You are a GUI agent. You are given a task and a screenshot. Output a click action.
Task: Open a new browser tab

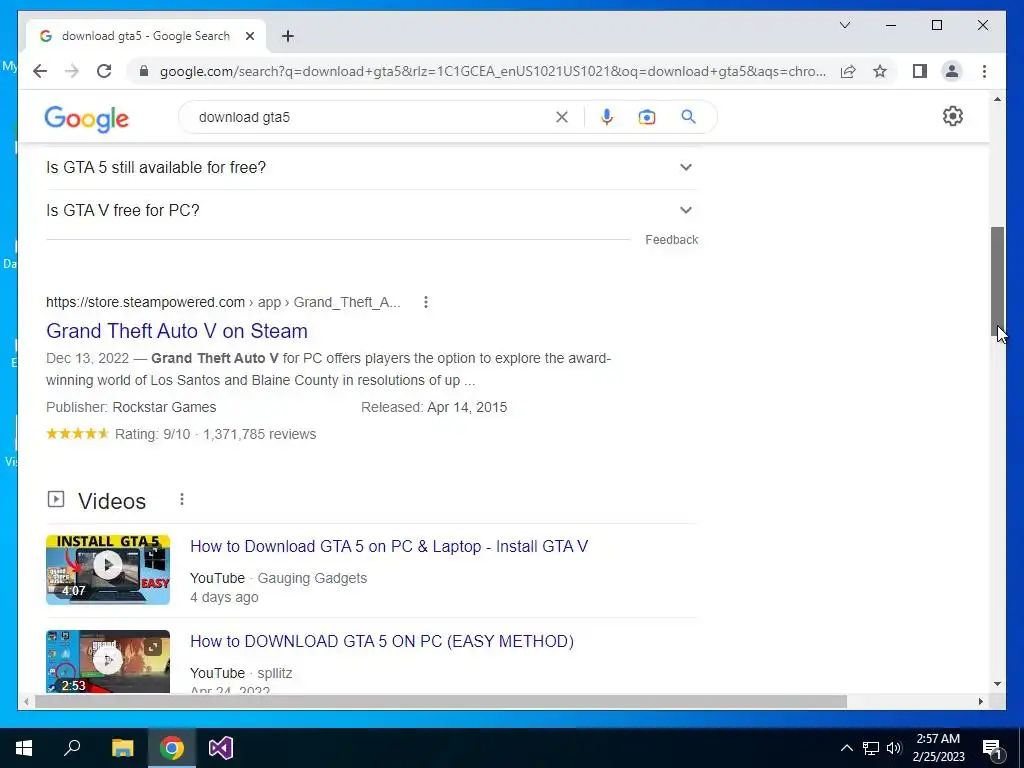288,36
